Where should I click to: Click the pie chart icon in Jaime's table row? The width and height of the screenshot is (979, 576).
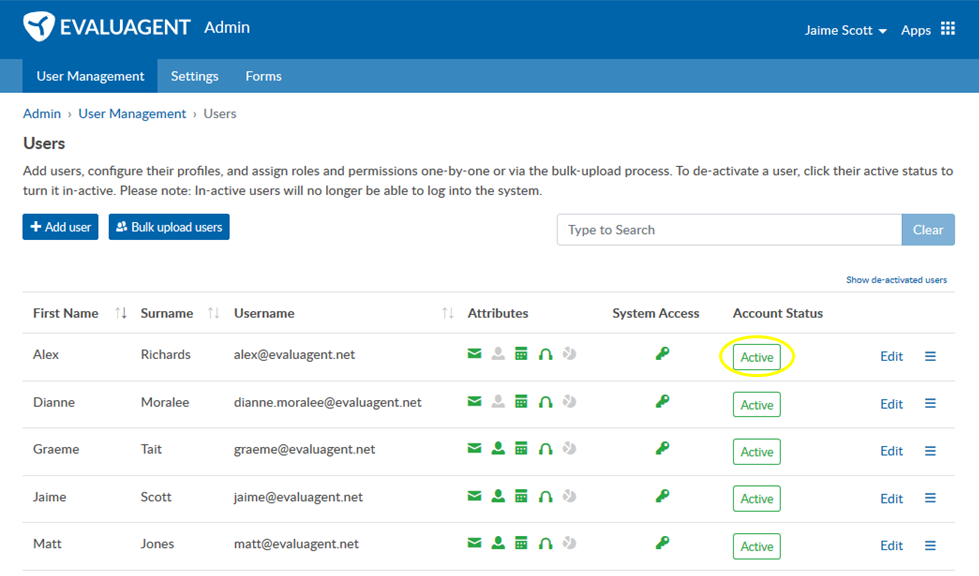[x=569, y=496]
